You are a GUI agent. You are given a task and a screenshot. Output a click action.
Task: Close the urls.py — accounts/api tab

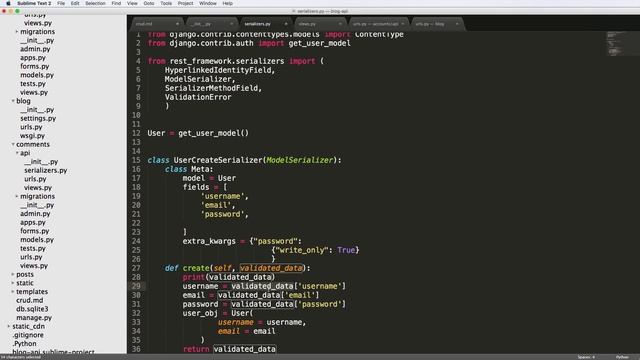click(x=402, y=24)
